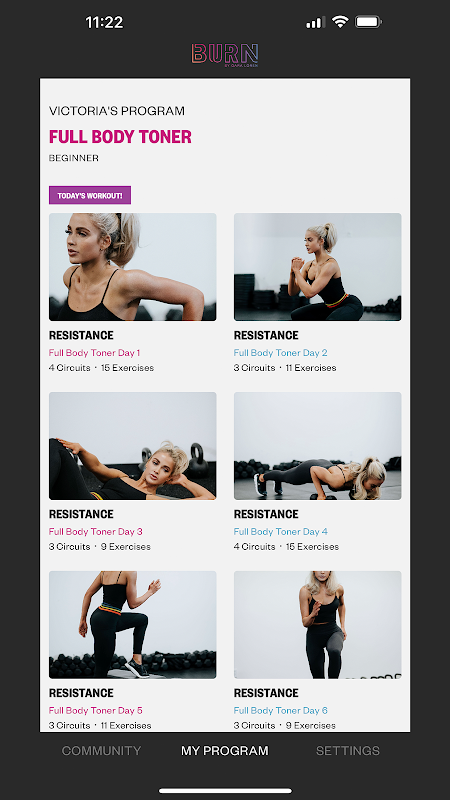Open the Settings tab

[x=347, y=751]
